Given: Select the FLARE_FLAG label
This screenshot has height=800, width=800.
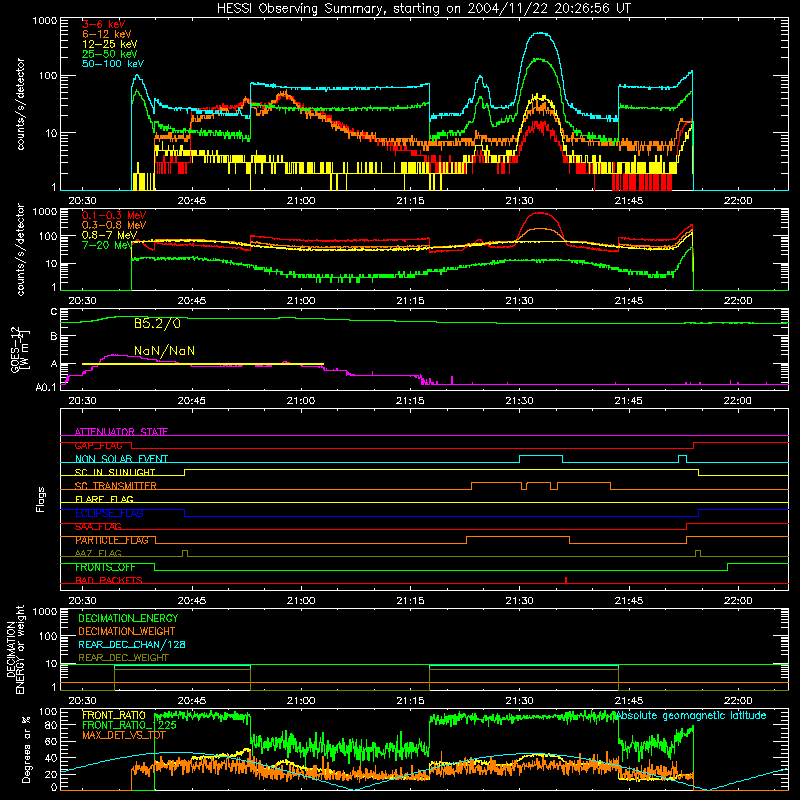Looking at the screenshot, I should [104, 499].
